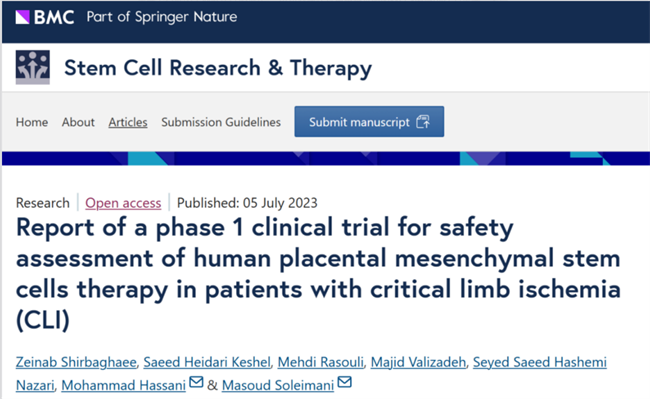The height and width of the screenshot is (399, 650).
Task: Click the BMC logo in header
Action: pyautogui.click(x=45, y=17)
